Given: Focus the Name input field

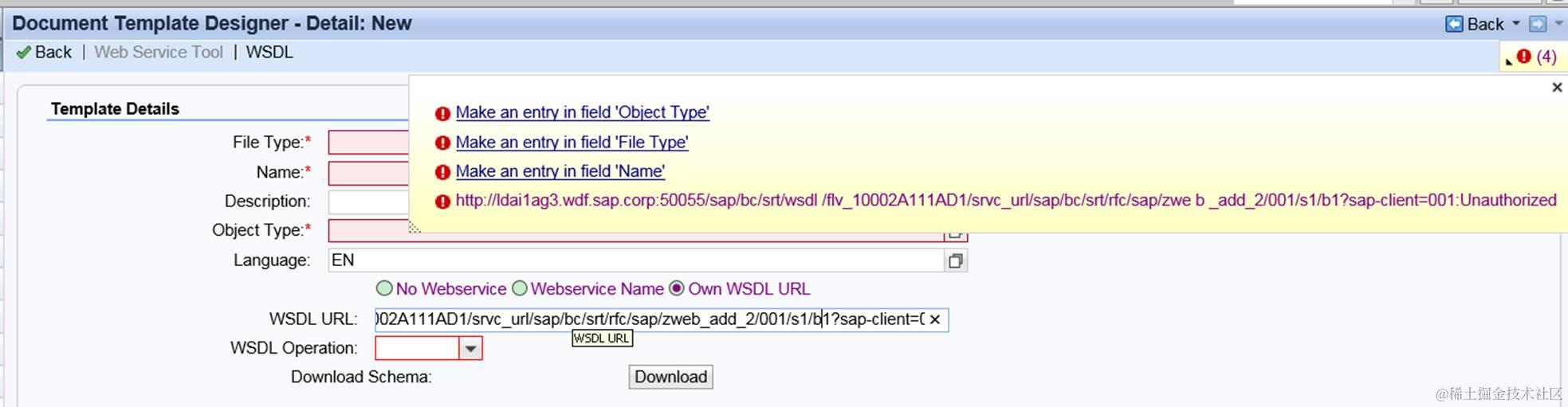Looking at the screenshot, I should tap(368, 172).
